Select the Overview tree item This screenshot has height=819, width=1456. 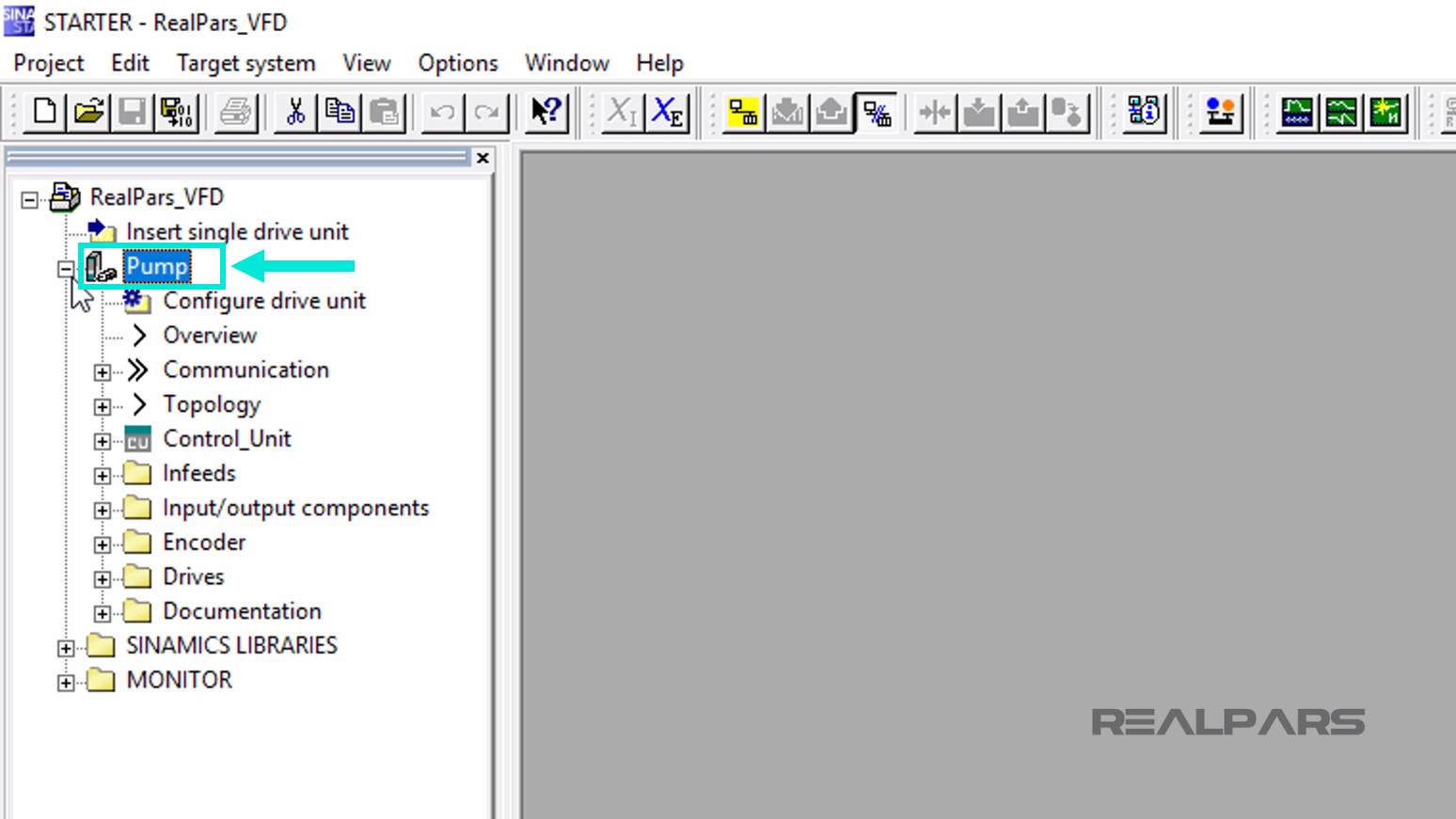tap(210, 336)
